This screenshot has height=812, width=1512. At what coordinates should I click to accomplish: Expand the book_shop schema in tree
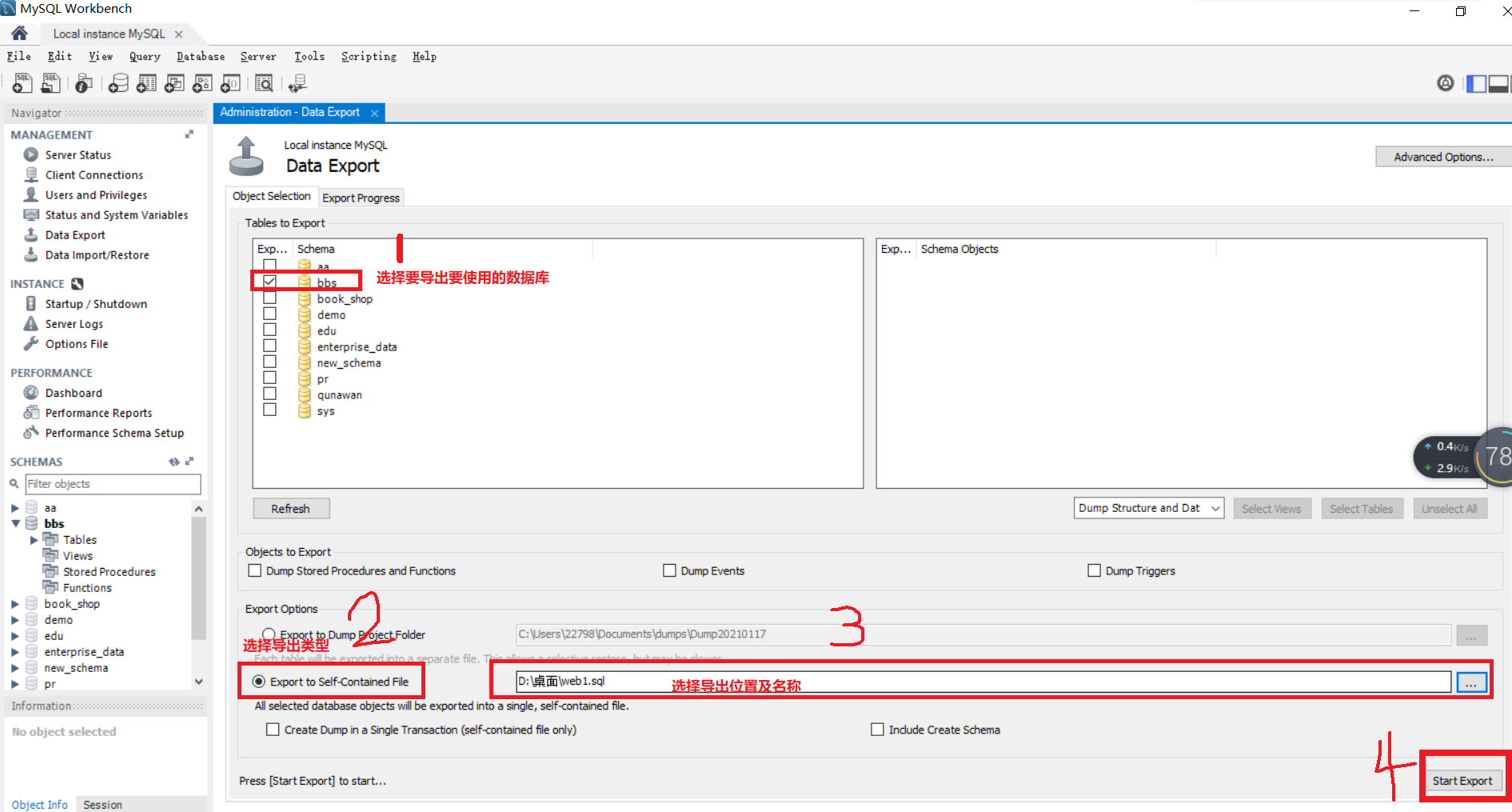pos(14,604)
